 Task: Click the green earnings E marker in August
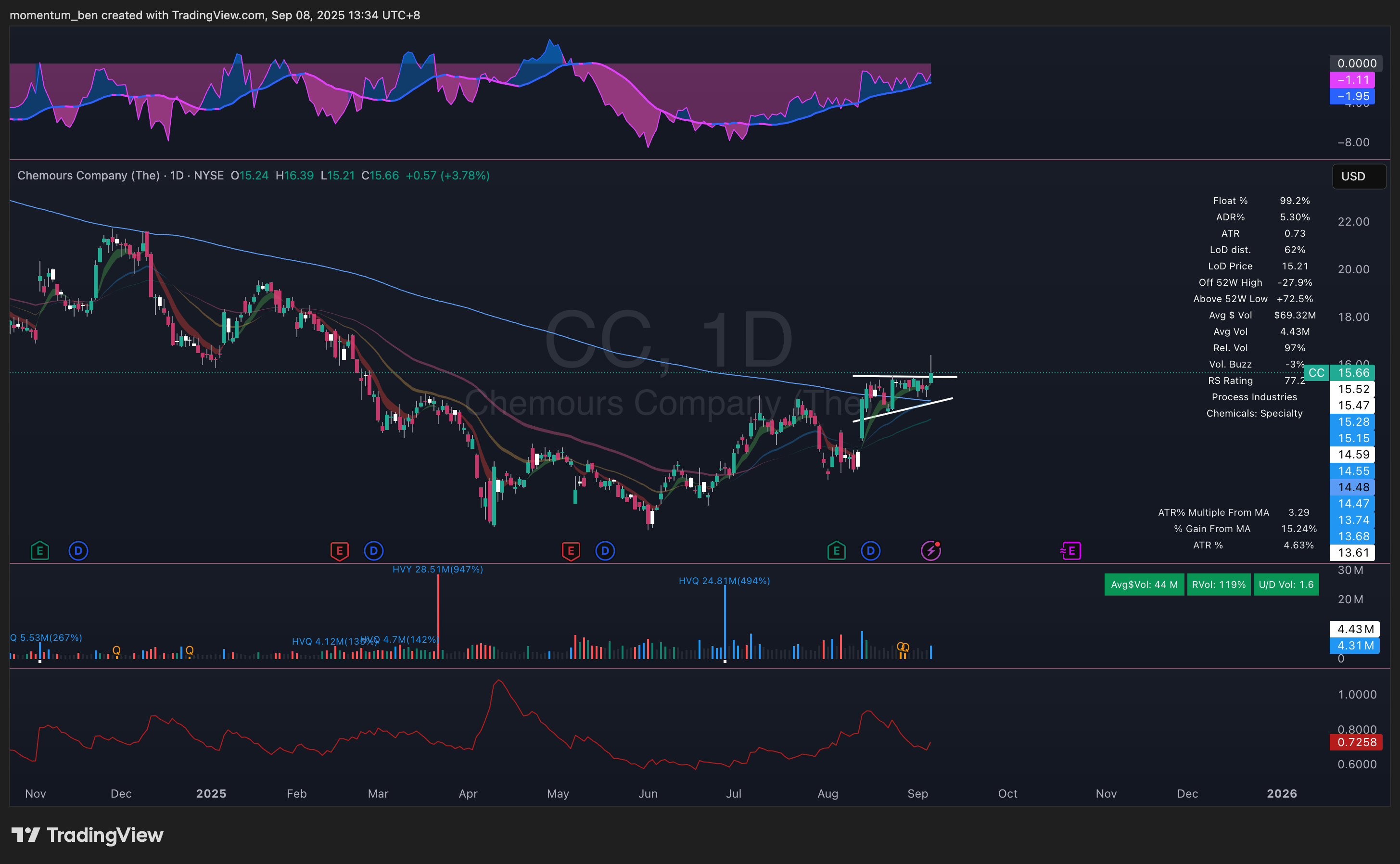[x=837, y=551]
